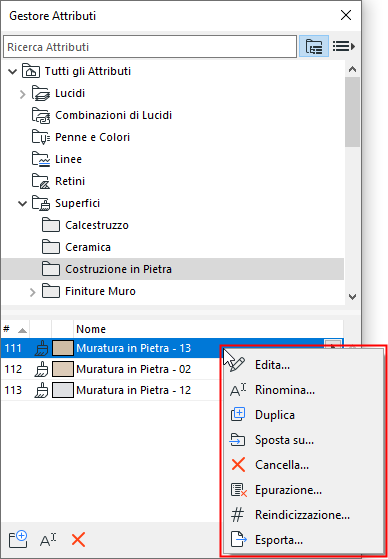Screen dimensions: 388x559
Task: Click the color swatch of attribute 113
Action: [x=63, y=390]
